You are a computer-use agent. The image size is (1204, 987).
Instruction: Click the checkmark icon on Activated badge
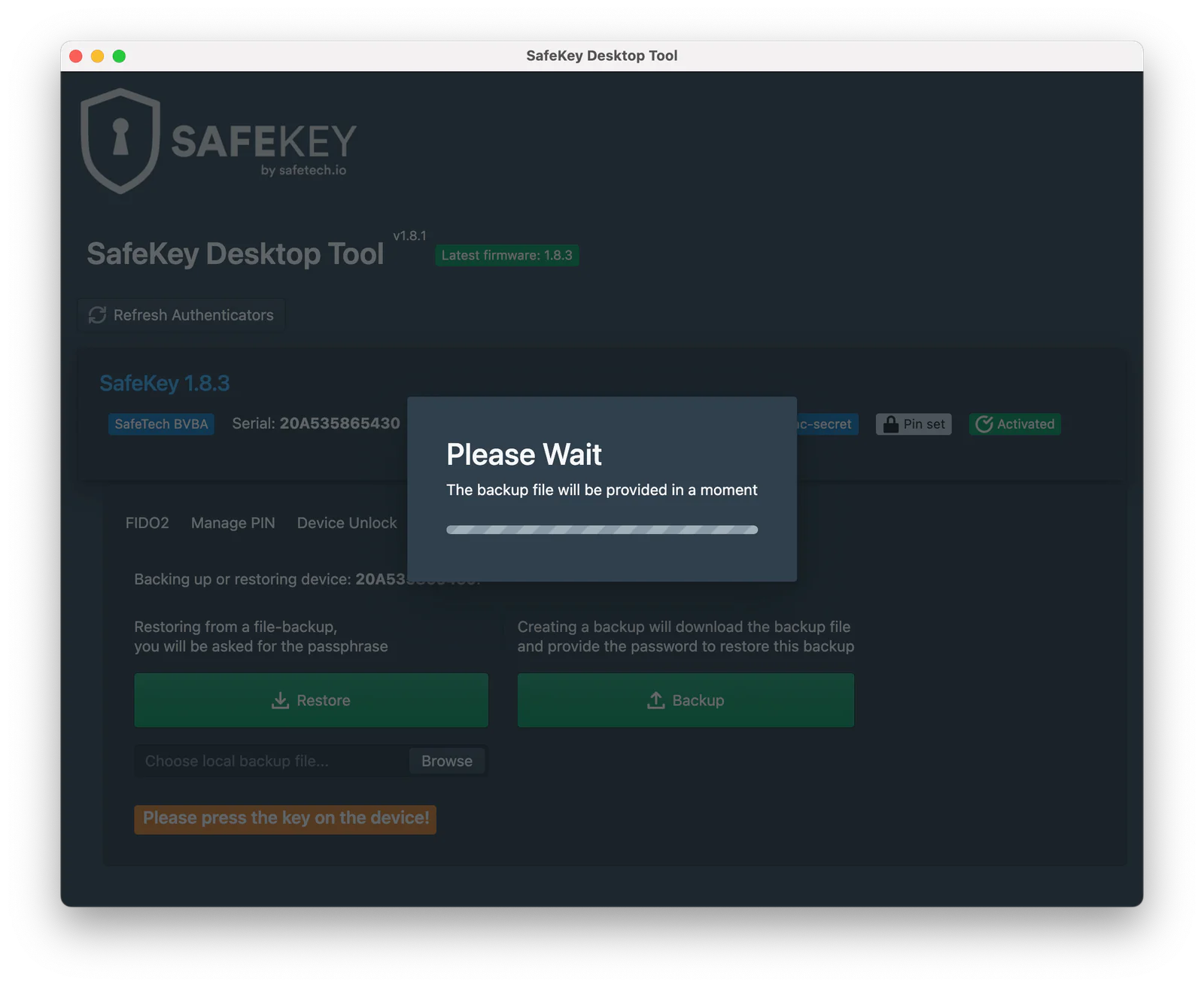[984, 424]
